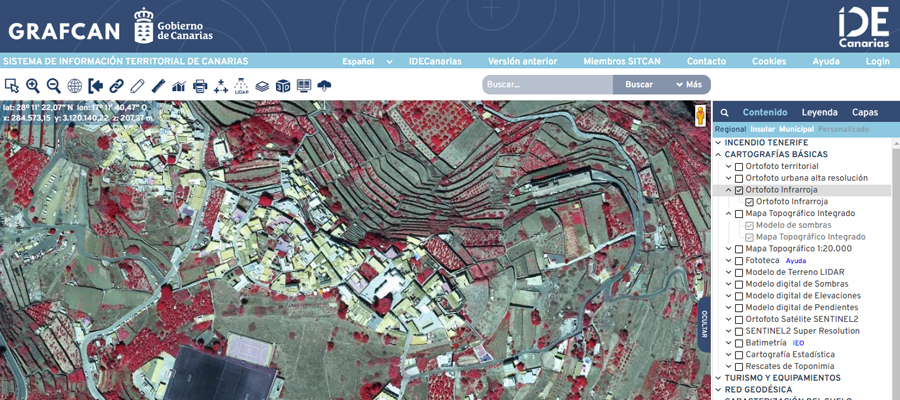Open the Versión anterior link
900x400 pixels.
click(522, 61)
